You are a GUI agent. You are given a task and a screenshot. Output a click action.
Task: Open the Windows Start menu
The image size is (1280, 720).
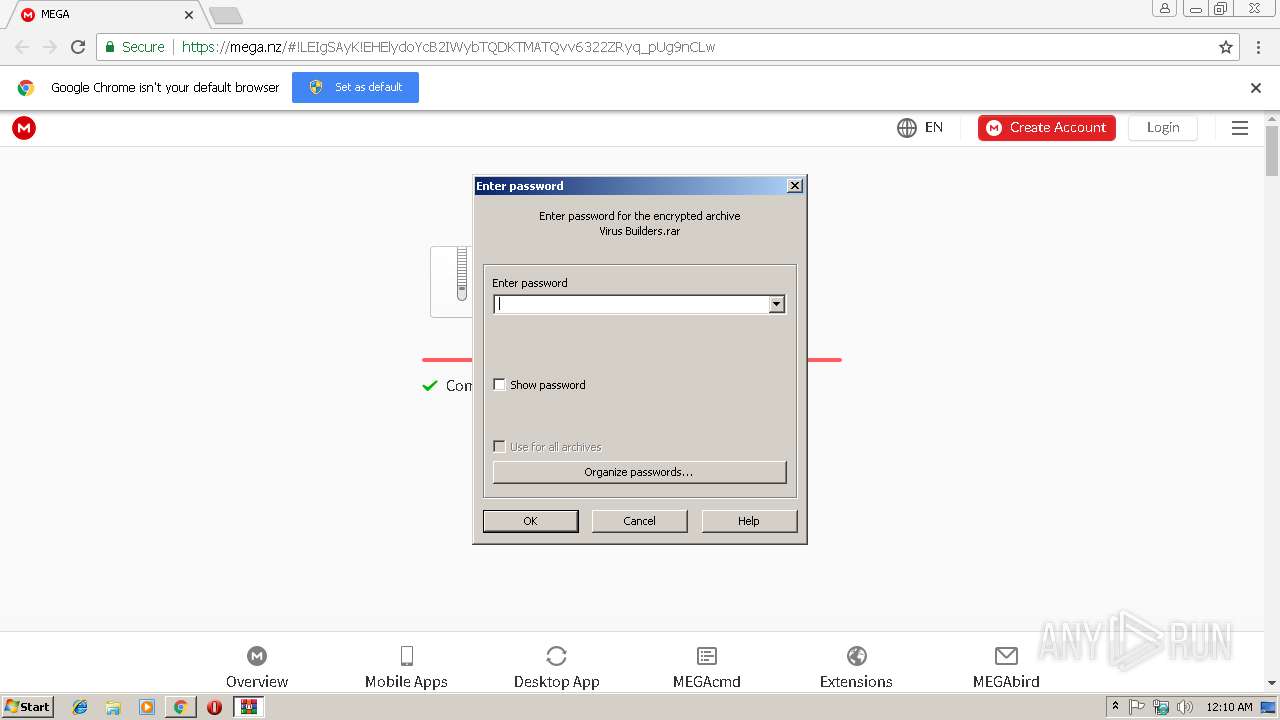pyautogui.click(x=27, y=707)
